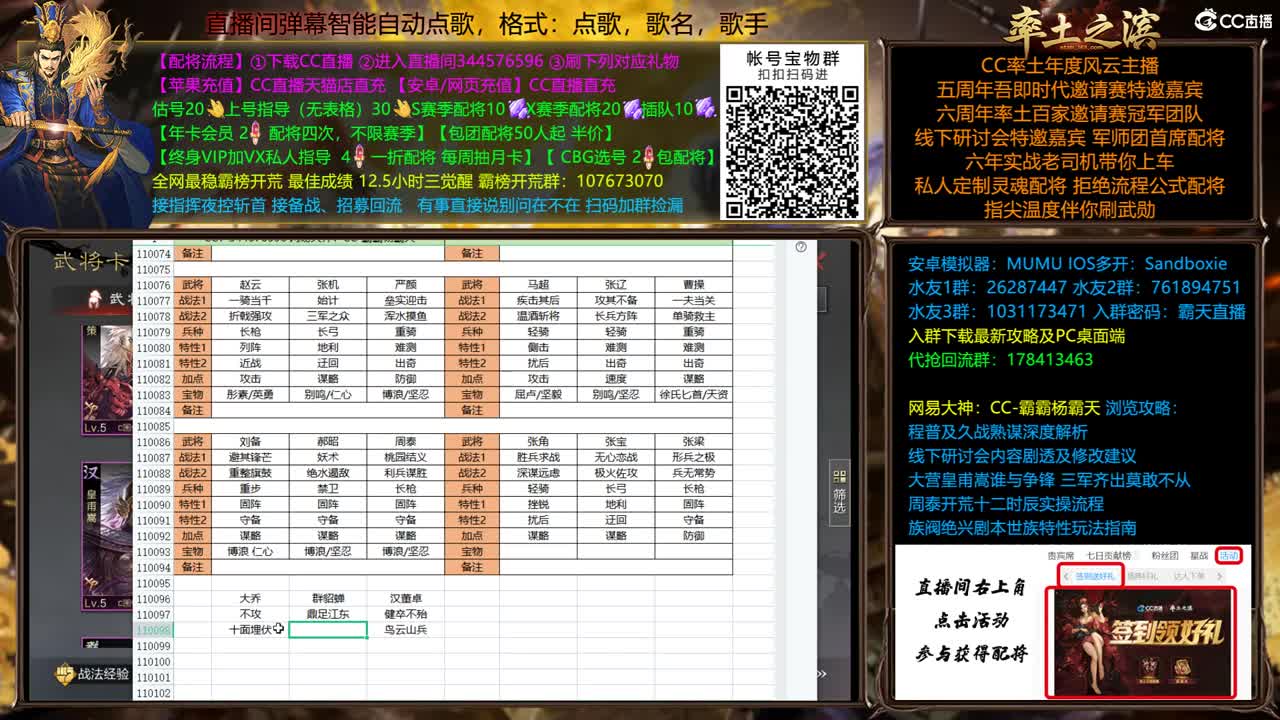Viewport: 1280px width, 720px height.
Task: Click the 一骑当千 cell
Action: click(x=250, y=301)
